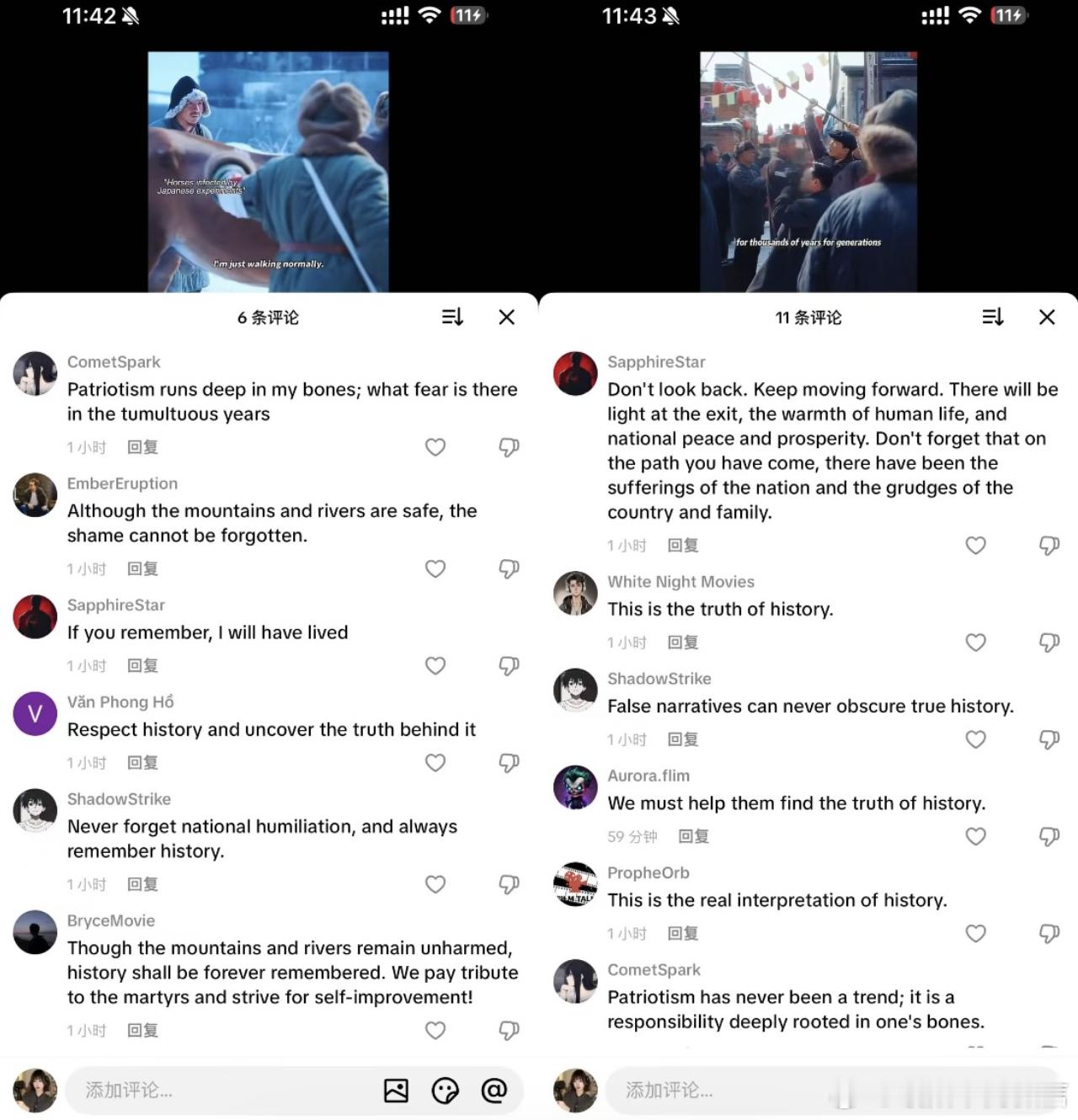Insert an image into the comment

click(396, 1091)
